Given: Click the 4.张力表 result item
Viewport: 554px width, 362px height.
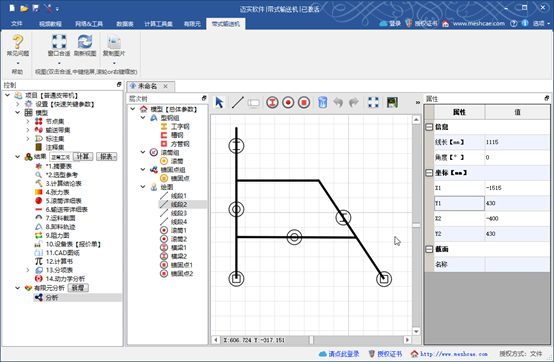Looking at the screenshot, I should 57,192.
